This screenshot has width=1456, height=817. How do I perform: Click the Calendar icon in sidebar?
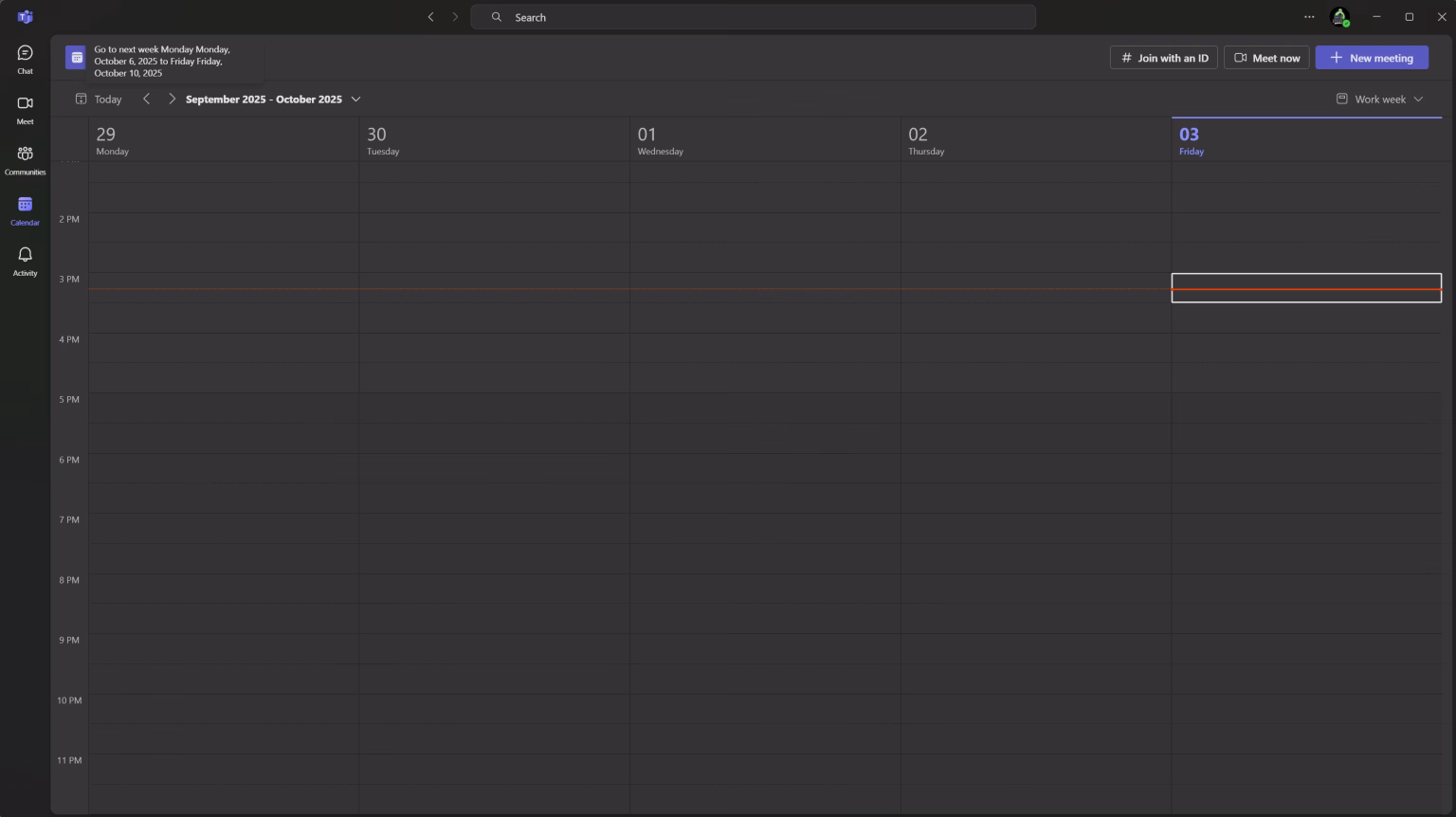[25, 210]
